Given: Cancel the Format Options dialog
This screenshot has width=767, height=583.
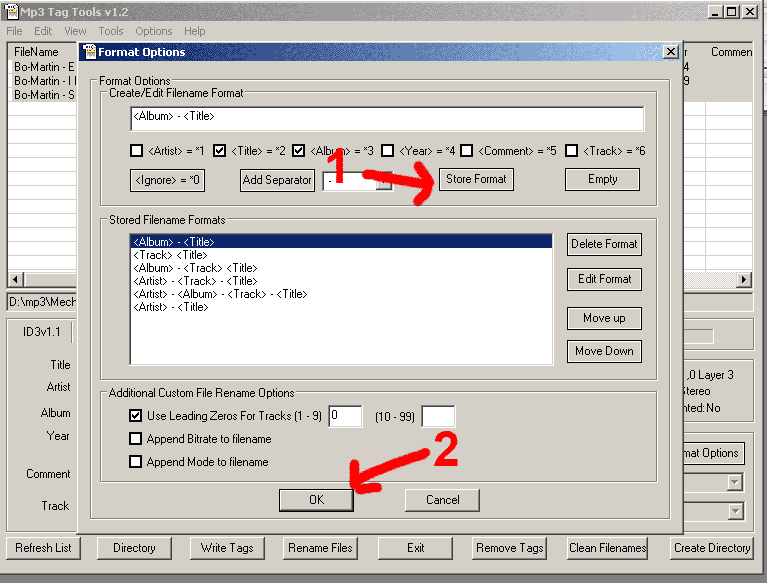Looking at the screenshot, I should [x=442, y=500].
